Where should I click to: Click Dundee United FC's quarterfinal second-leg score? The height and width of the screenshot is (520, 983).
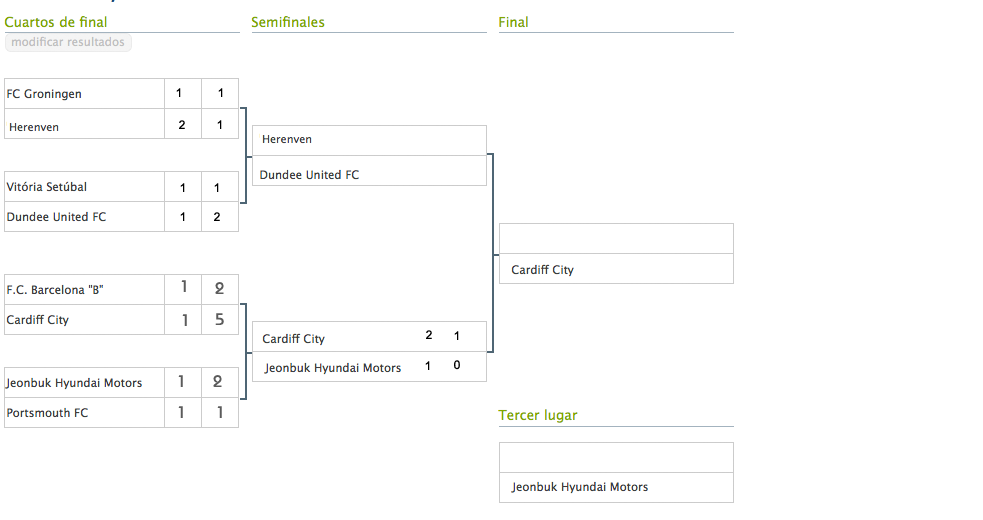tap(218, 217)
